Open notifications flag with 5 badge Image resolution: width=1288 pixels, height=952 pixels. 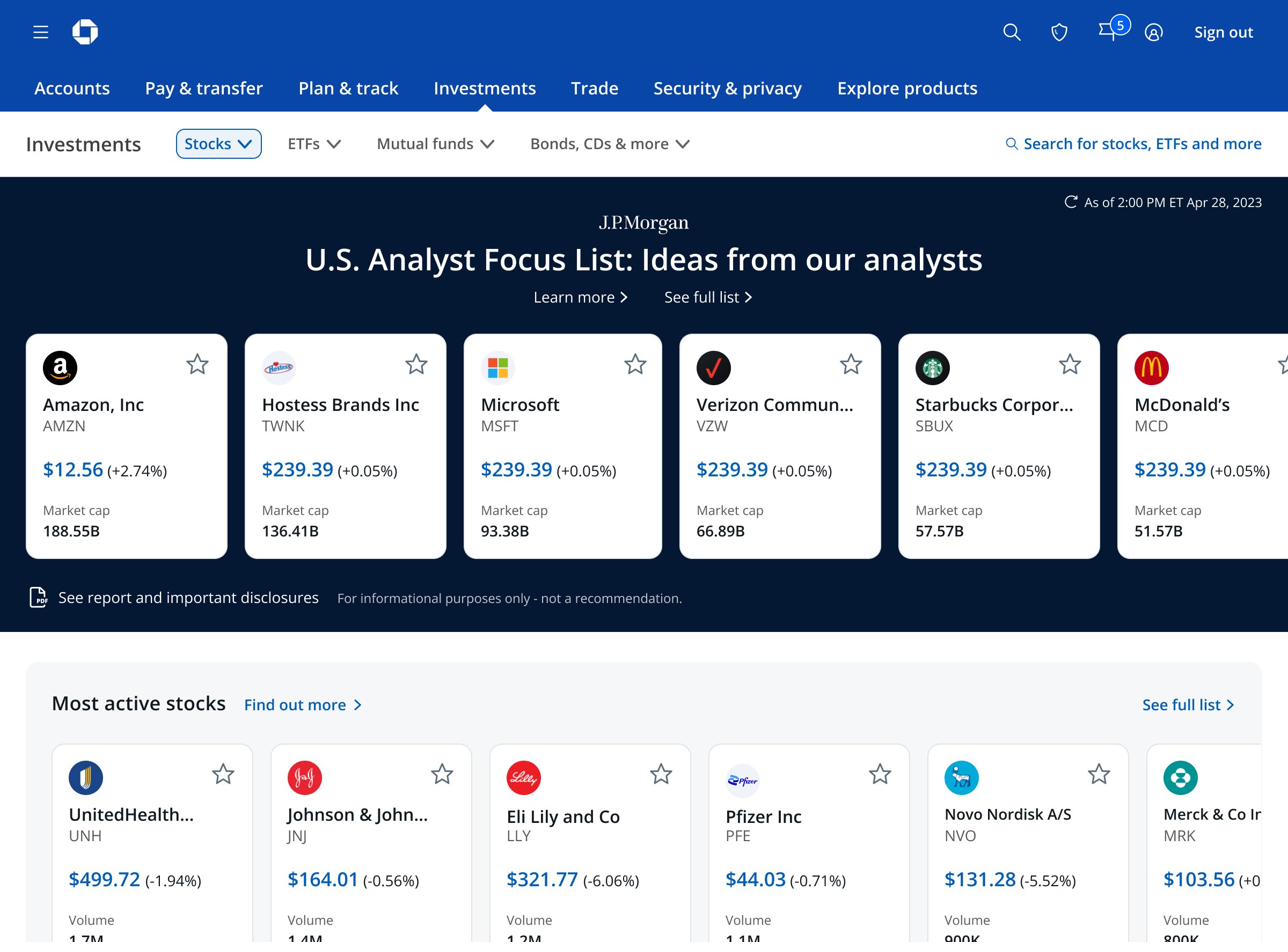pos(1112,30)
